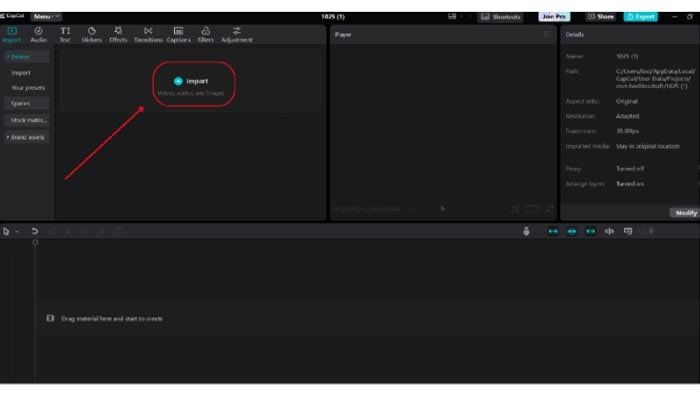Click 'Stay in original location' text

point(647,146)
